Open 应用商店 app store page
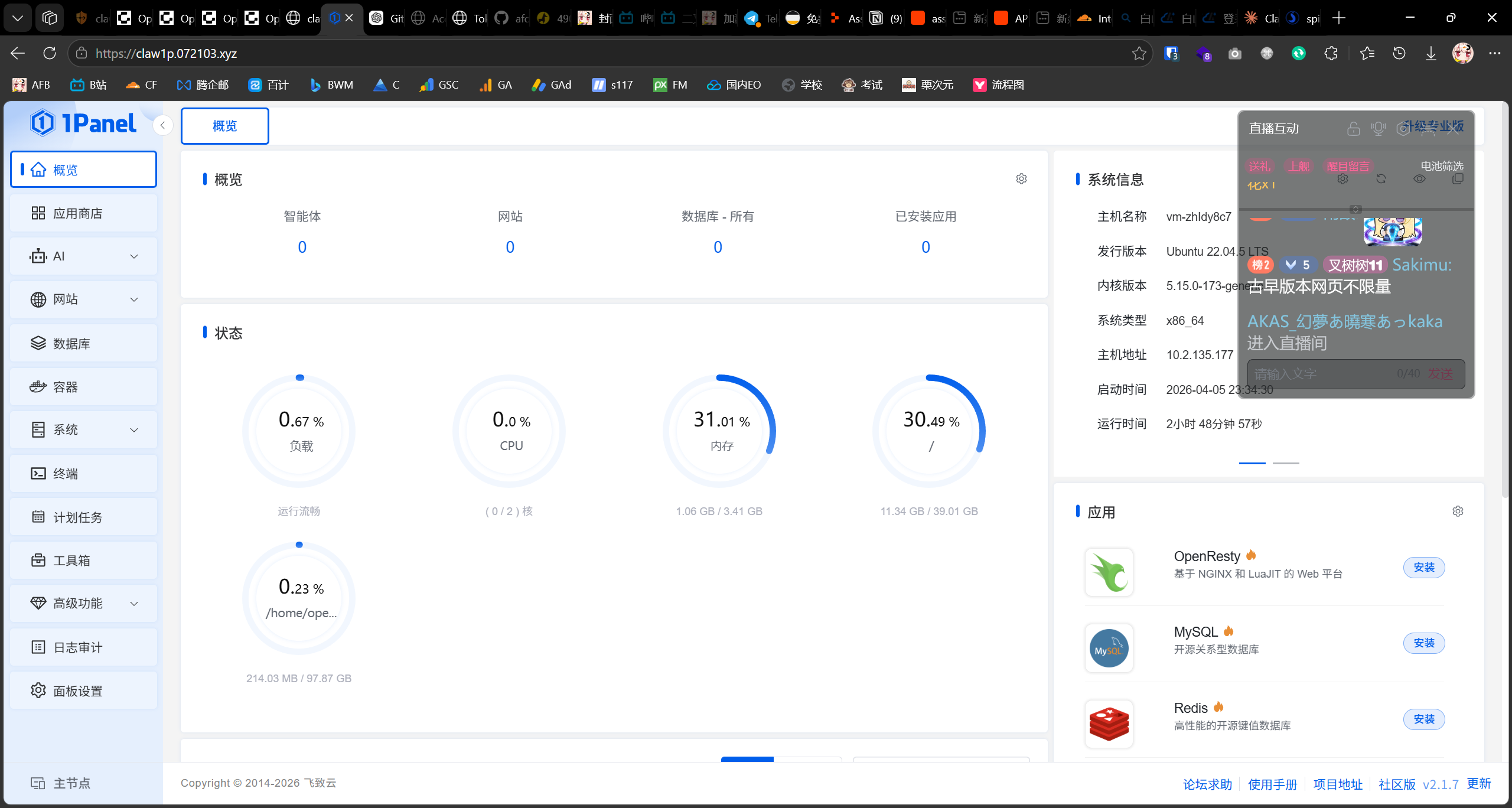 pos(77,213)
